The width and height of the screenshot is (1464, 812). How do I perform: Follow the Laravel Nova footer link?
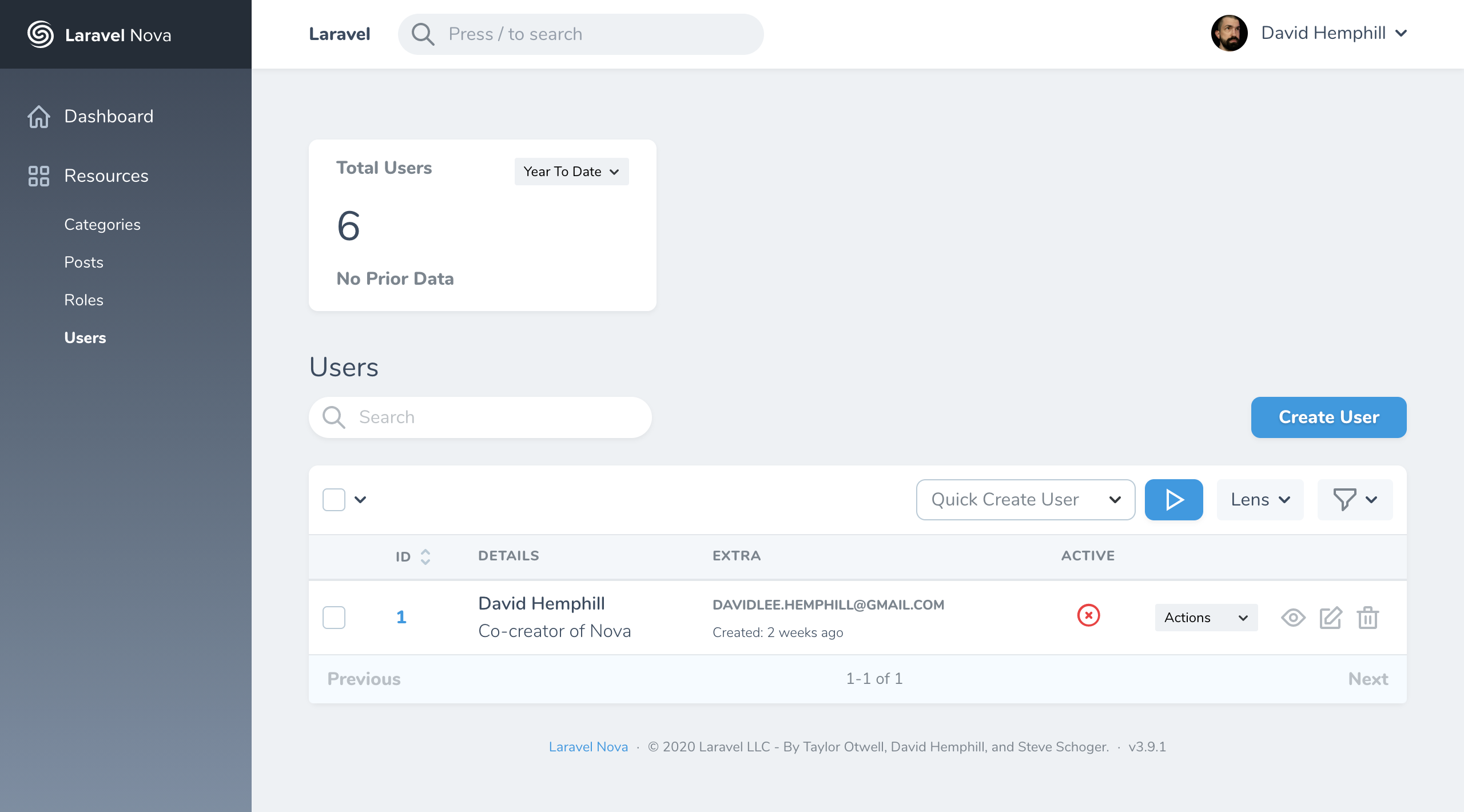coord(588,747)
